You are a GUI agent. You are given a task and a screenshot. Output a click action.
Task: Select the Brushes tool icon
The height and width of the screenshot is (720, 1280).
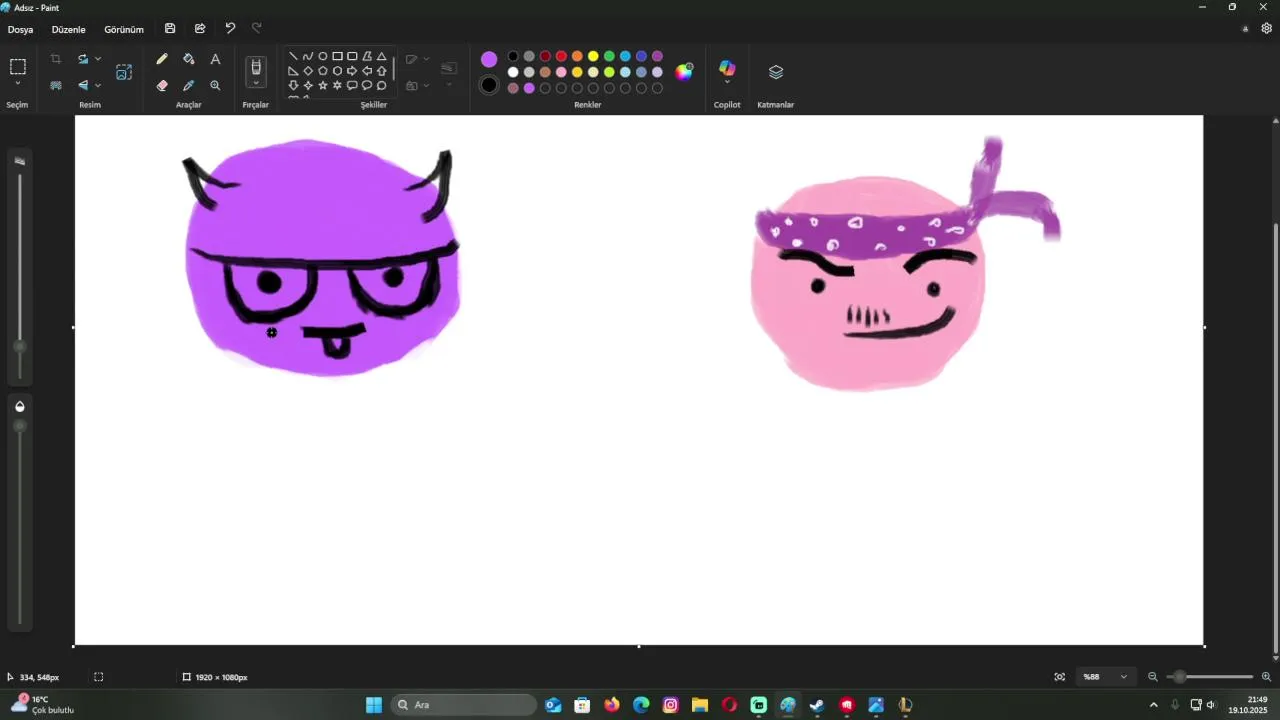[256, 67]
